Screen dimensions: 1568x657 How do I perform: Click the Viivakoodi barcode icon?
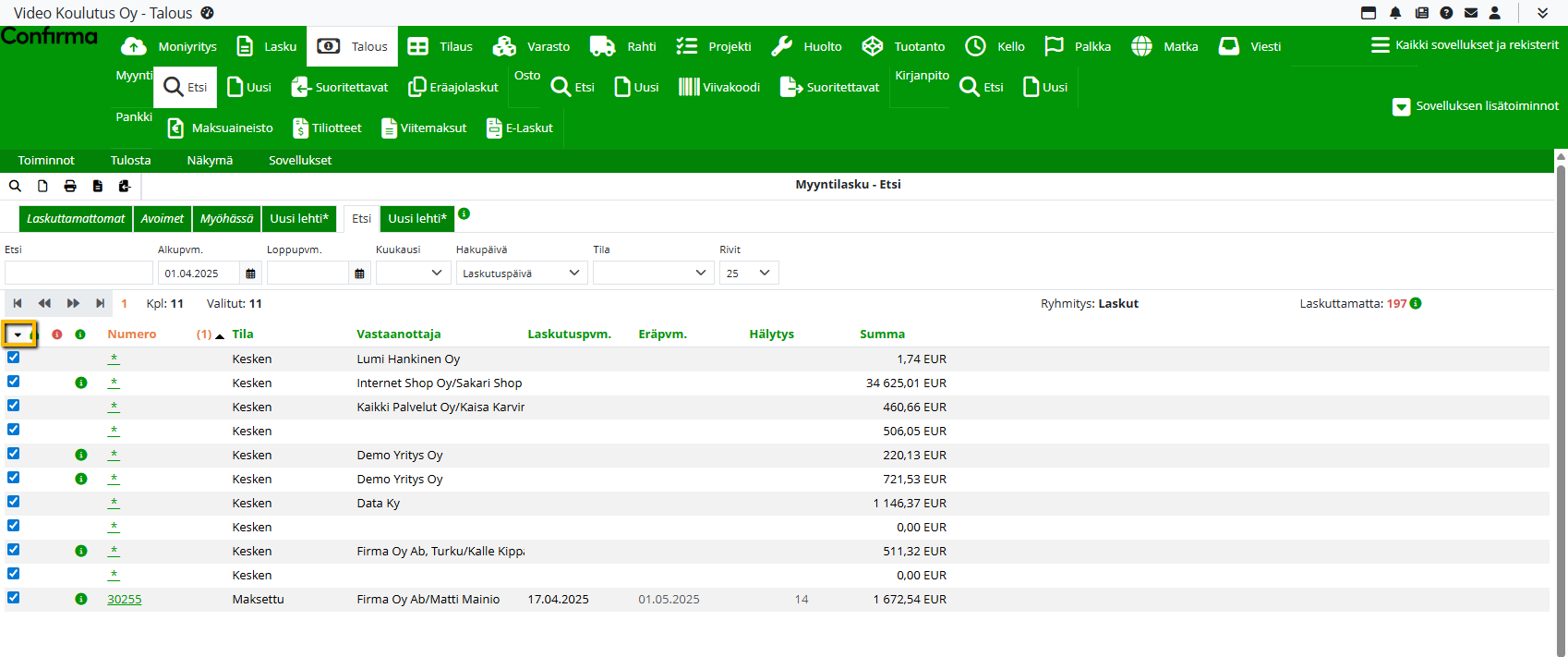pos(689,87)
